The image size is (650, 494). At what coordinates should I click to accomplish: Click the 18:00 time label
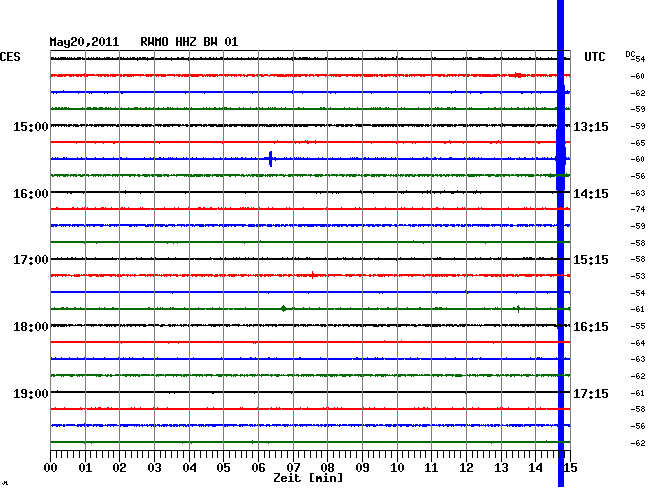coord(31,327)
